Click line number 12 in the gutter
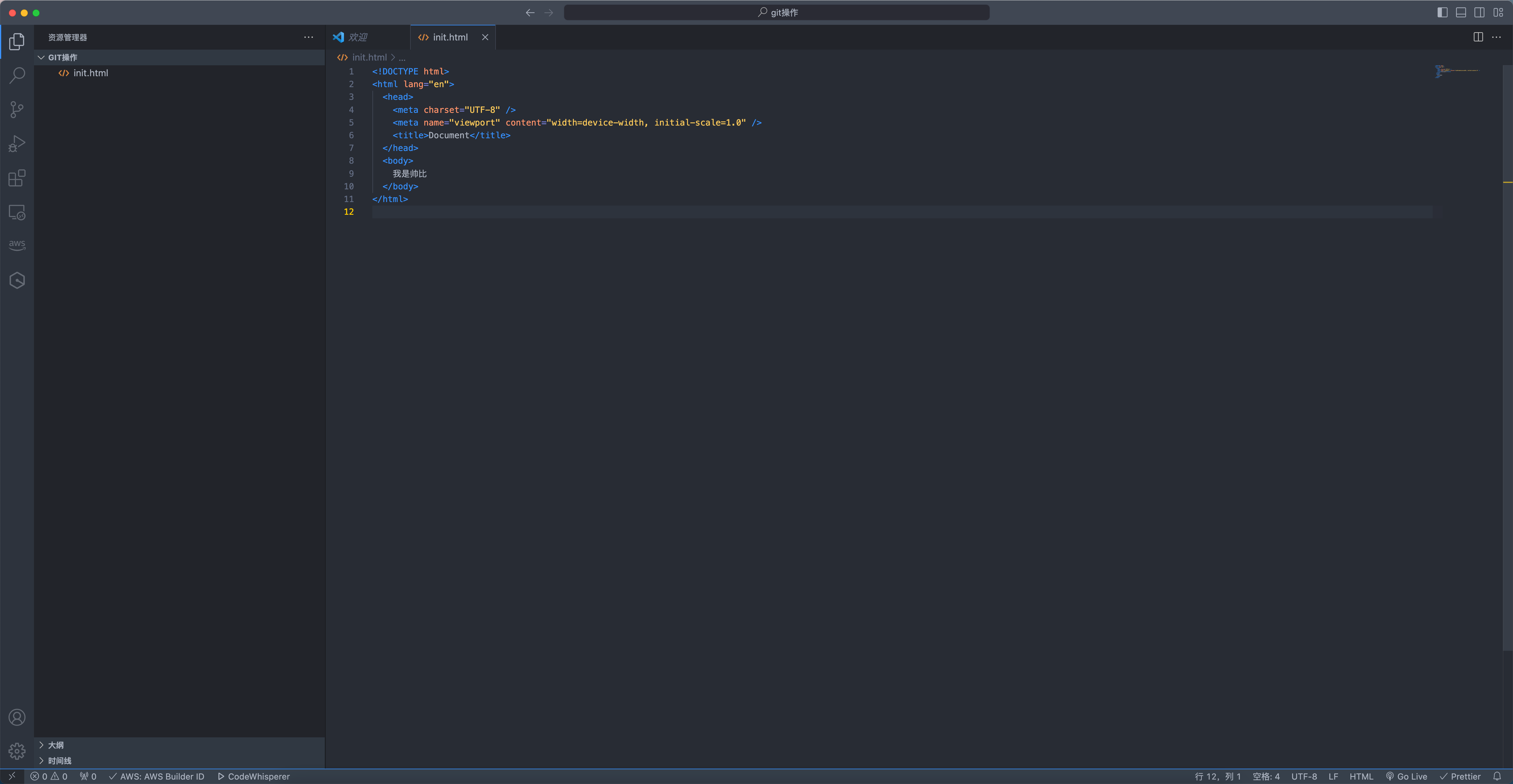The height and width of the screenshot is (784, 1513). pyautogui.click(x=349, y=212)
